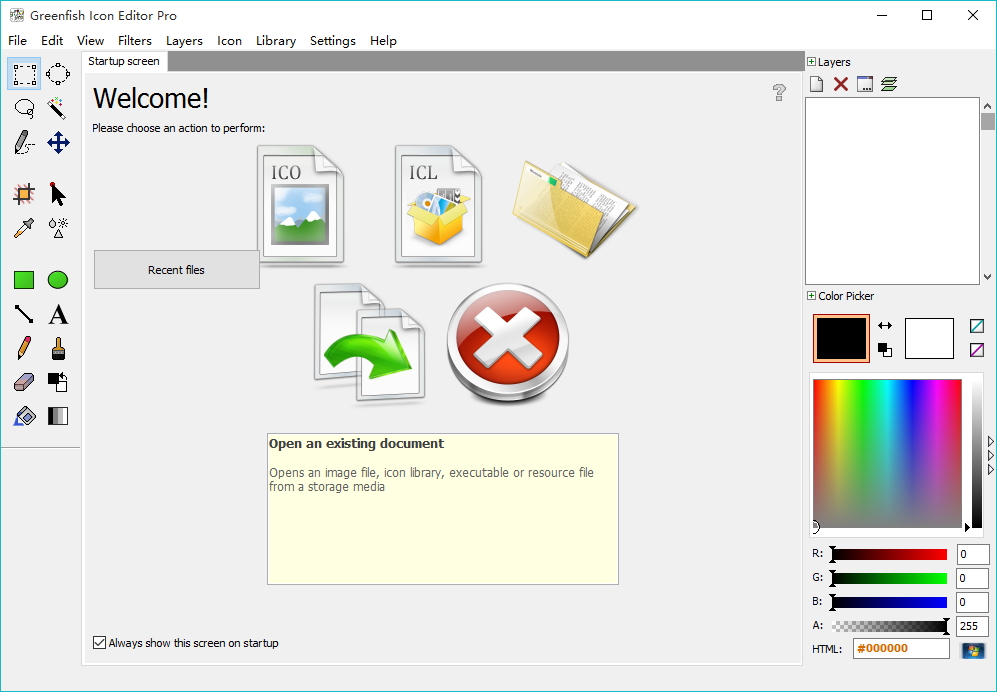997x692 pixels.
Task: Create a new ICL icon library
Action: tap(438, 204)
